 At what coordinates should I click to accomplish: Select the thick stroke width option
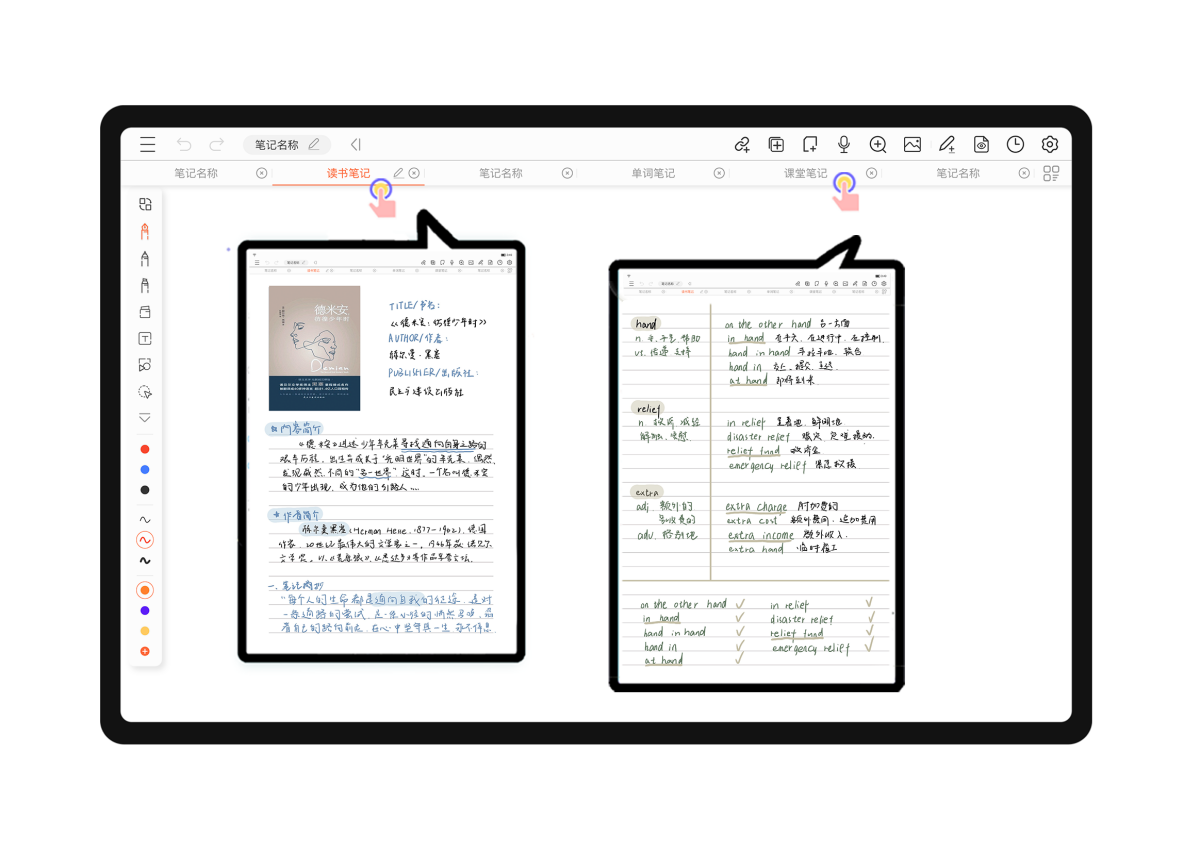[145, 561]
